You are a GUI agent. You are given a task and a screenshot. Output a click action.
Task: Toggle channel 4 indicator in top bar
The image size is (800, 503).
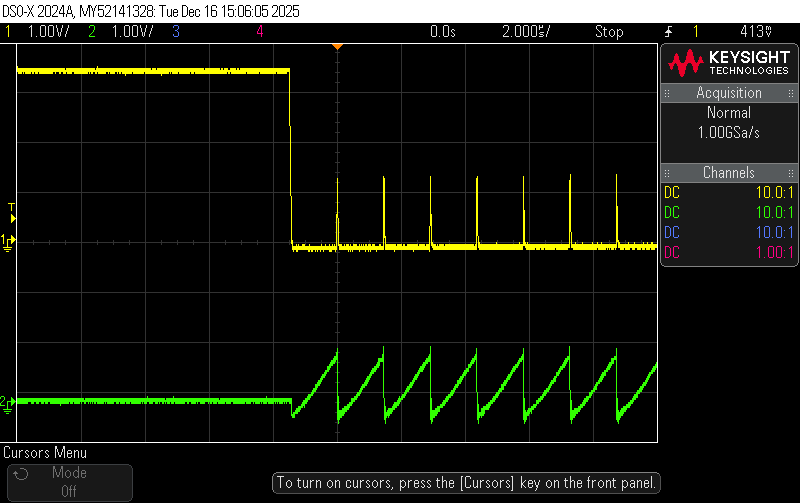[x=260, y=32]
